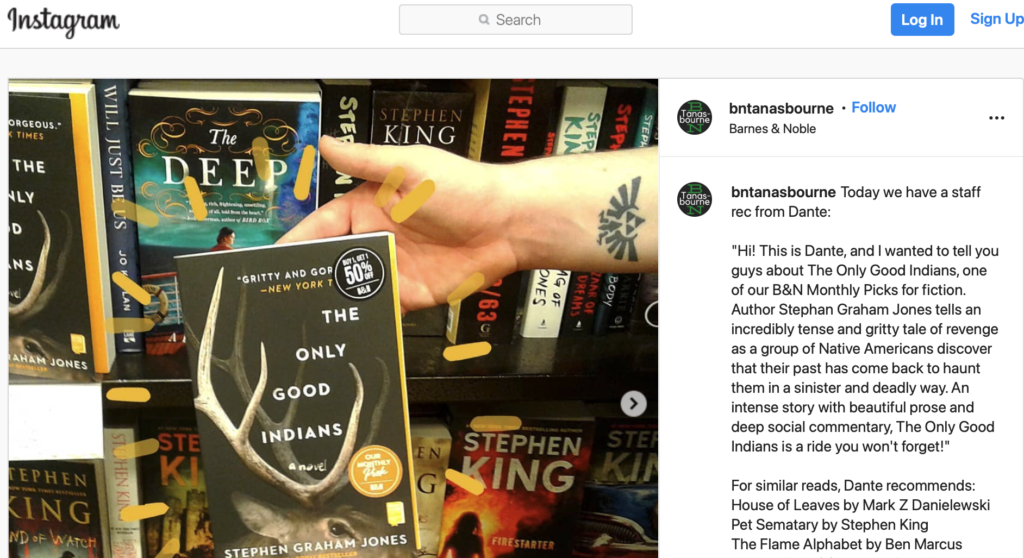
Task: Advance to next photo with arrow
Action: tap(633, 404)
